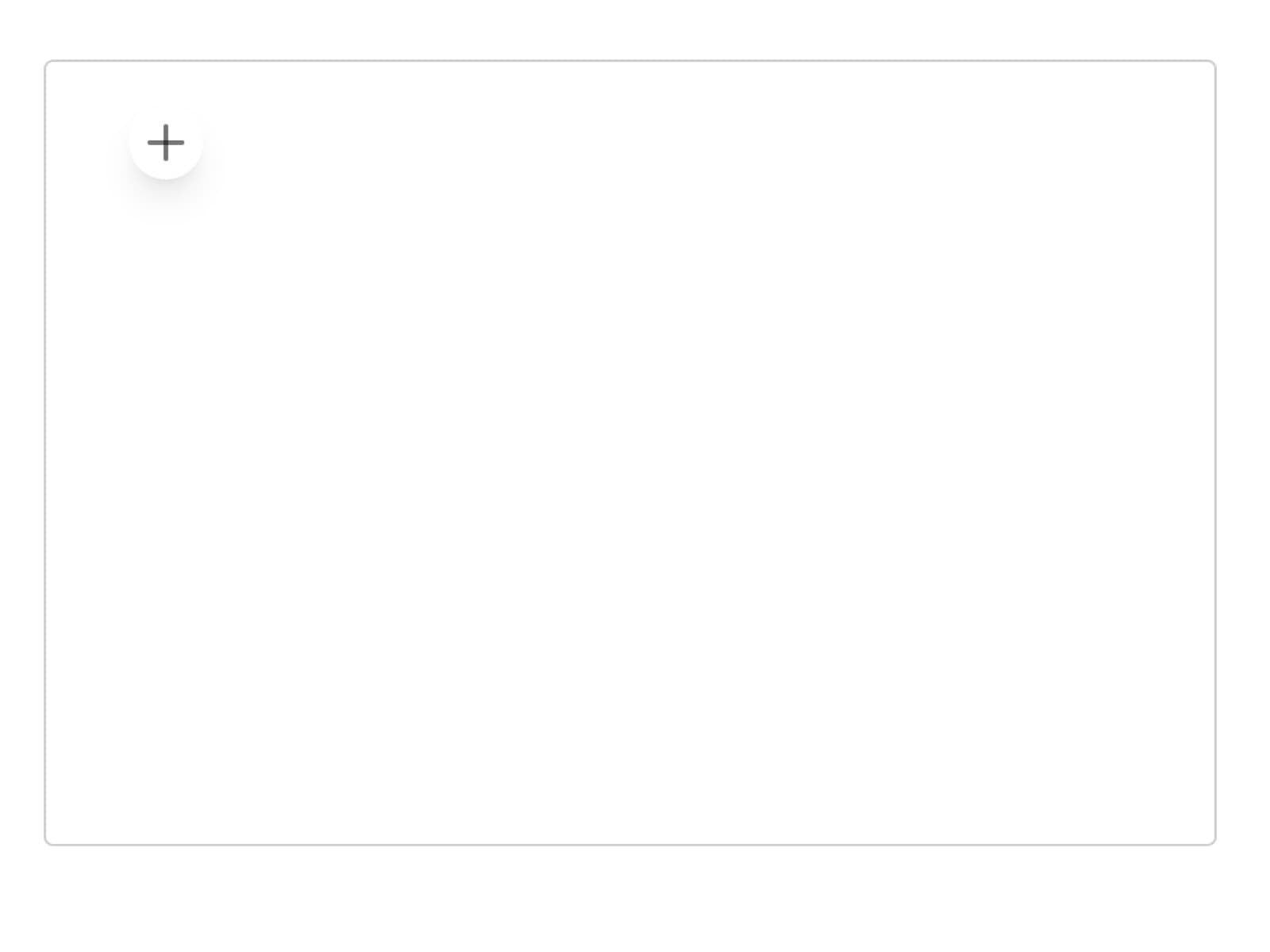The image size is (1270, 952).
Task: Click the Add button
Action: point(166,143)
